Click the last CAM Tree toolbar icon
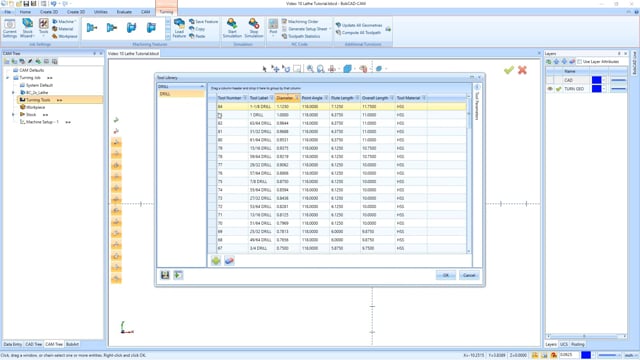This screenshot has height=360, width=640. 54,61
